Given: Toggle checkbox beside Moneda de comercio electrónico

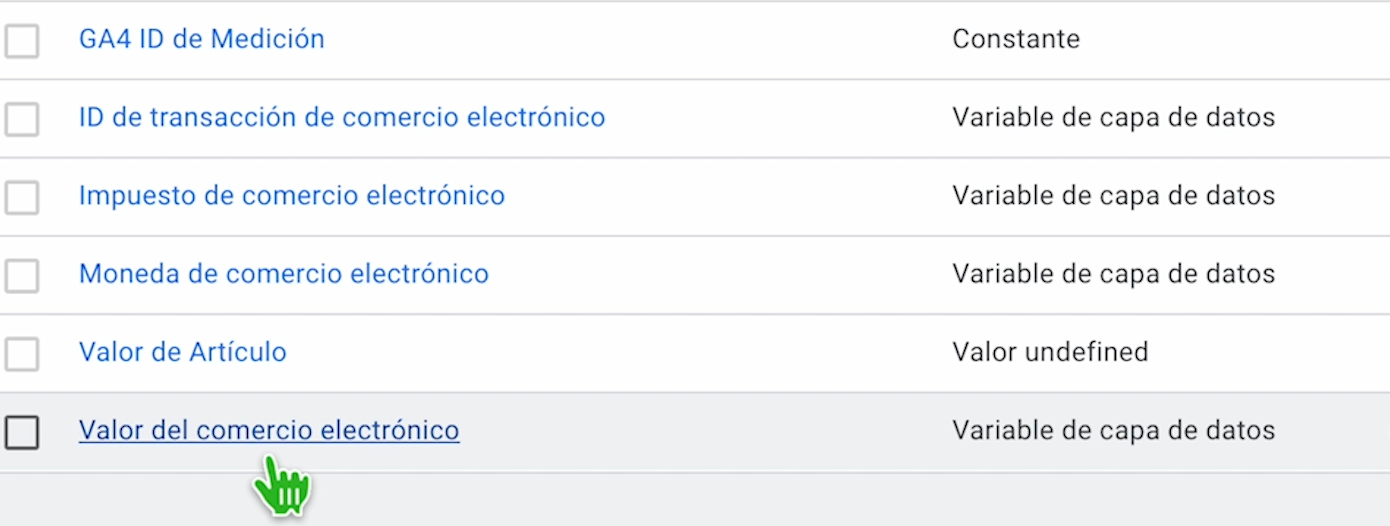Looking at the screenshot, I should coord(22,275).
